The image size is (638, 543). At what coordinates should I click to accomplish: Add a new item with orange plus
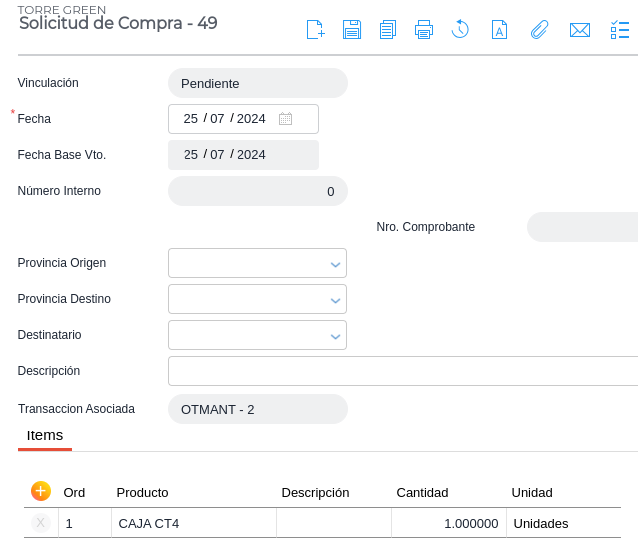click(41, 491)
